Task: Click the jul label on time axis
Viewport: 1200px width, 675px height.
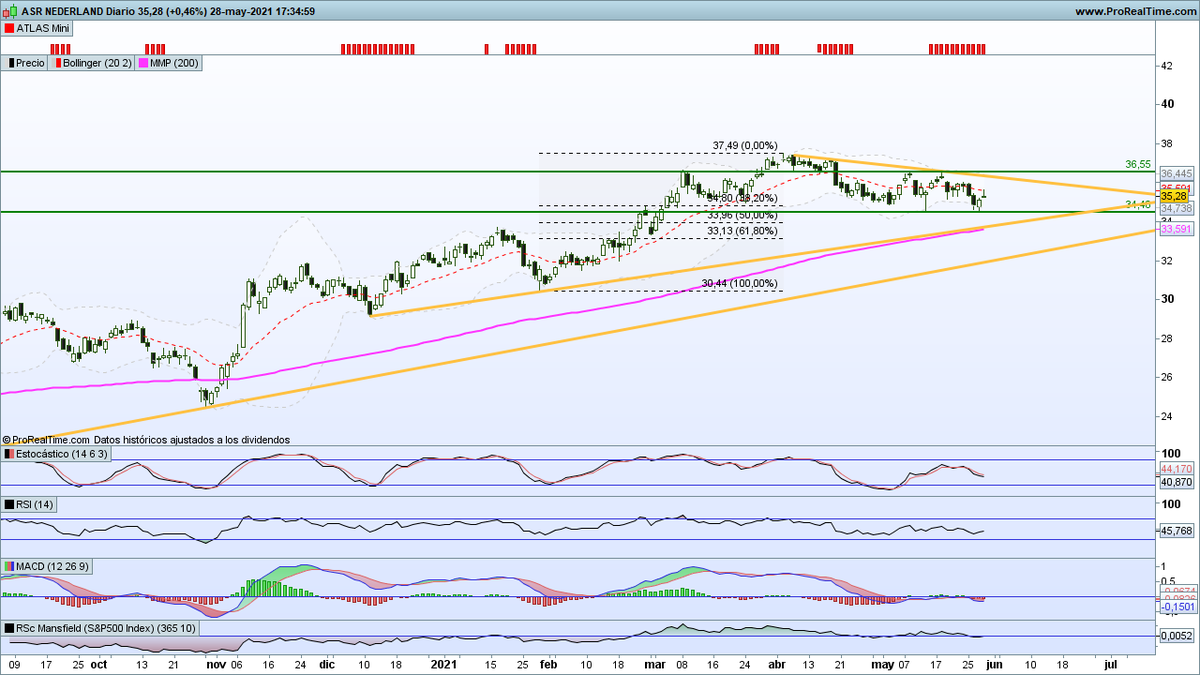Action: (x=1110, y=663)
